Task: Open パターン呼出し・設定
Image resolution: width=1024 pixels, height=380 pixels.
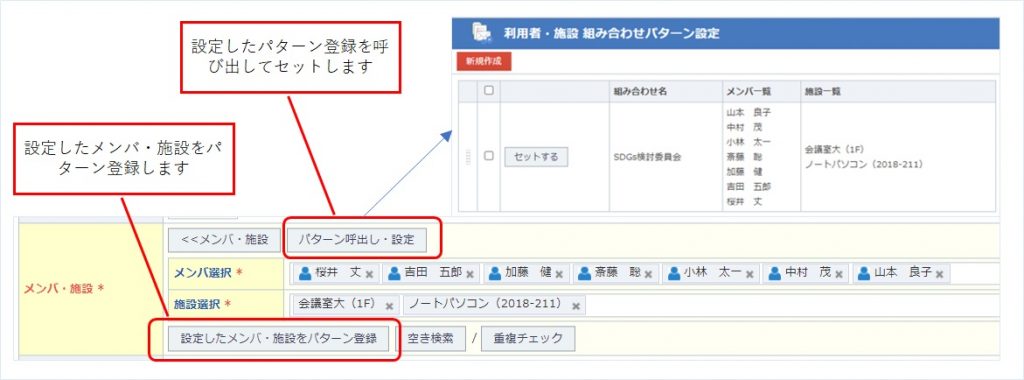Action: click(357, 240)
